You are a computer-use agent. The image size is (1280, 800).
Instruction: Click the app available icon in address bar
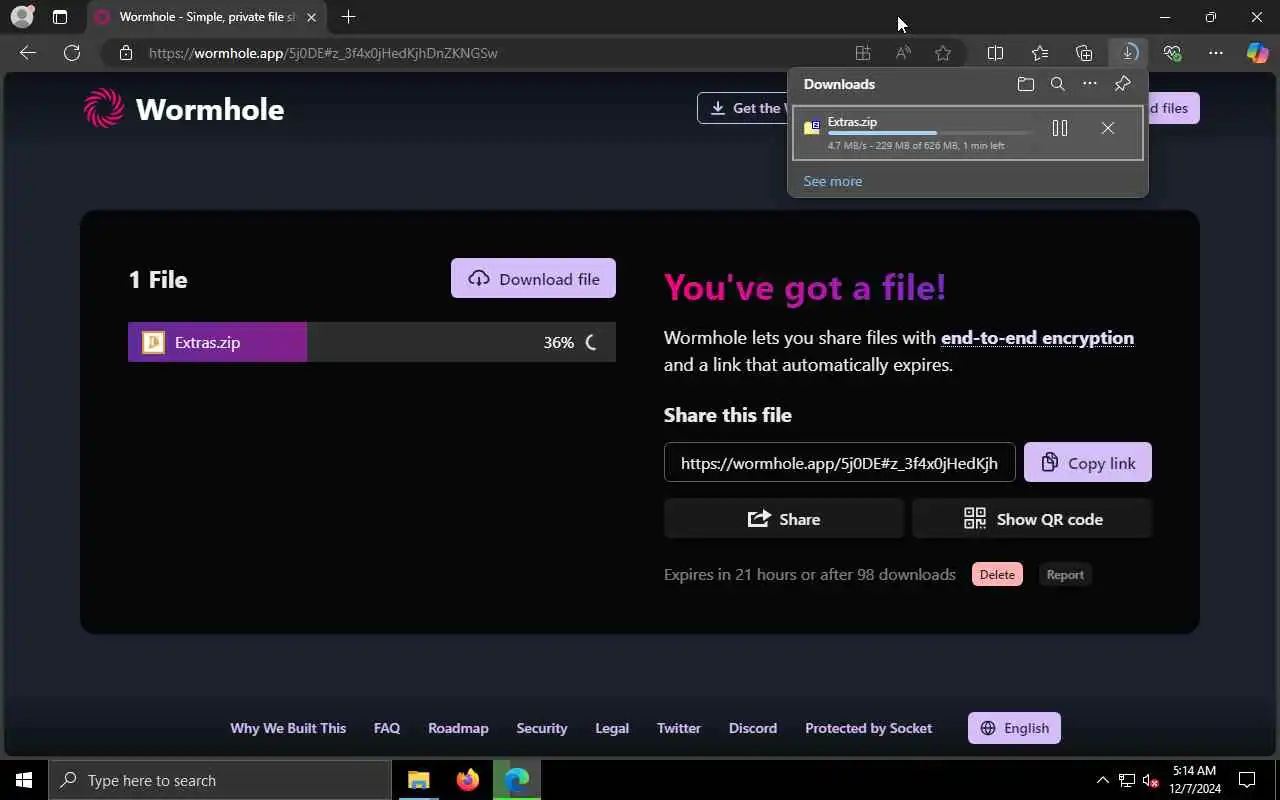(x=862, y=53)
